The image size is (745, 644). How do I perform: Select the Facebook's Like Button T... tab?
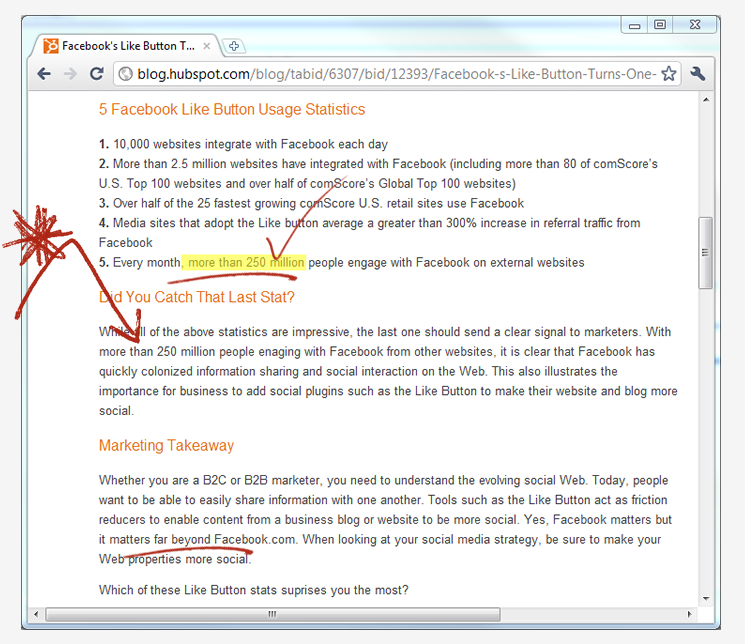pos(126,46)
